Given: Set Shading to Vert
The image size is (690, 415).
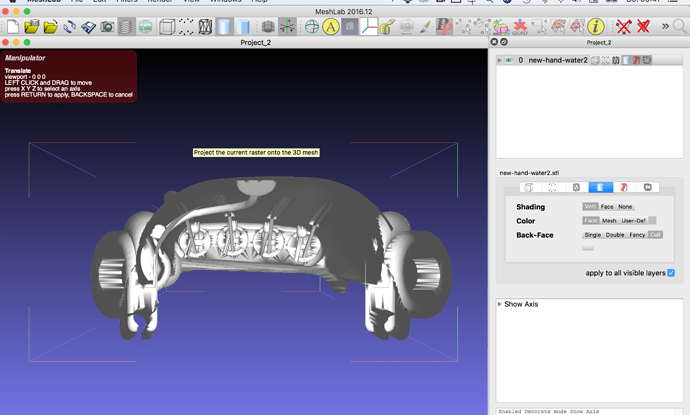Looking at the screenshot, I should click(x=591, y=206).
